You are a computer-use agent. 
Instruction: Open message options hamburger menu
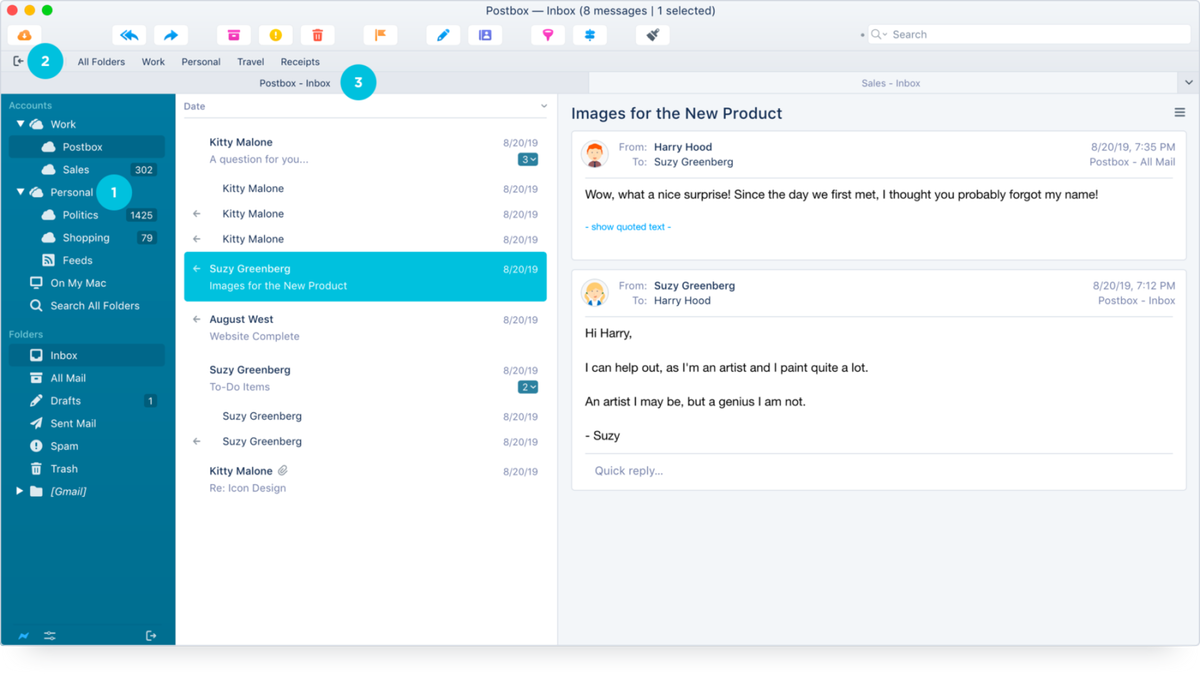[x=1179, y=113]
